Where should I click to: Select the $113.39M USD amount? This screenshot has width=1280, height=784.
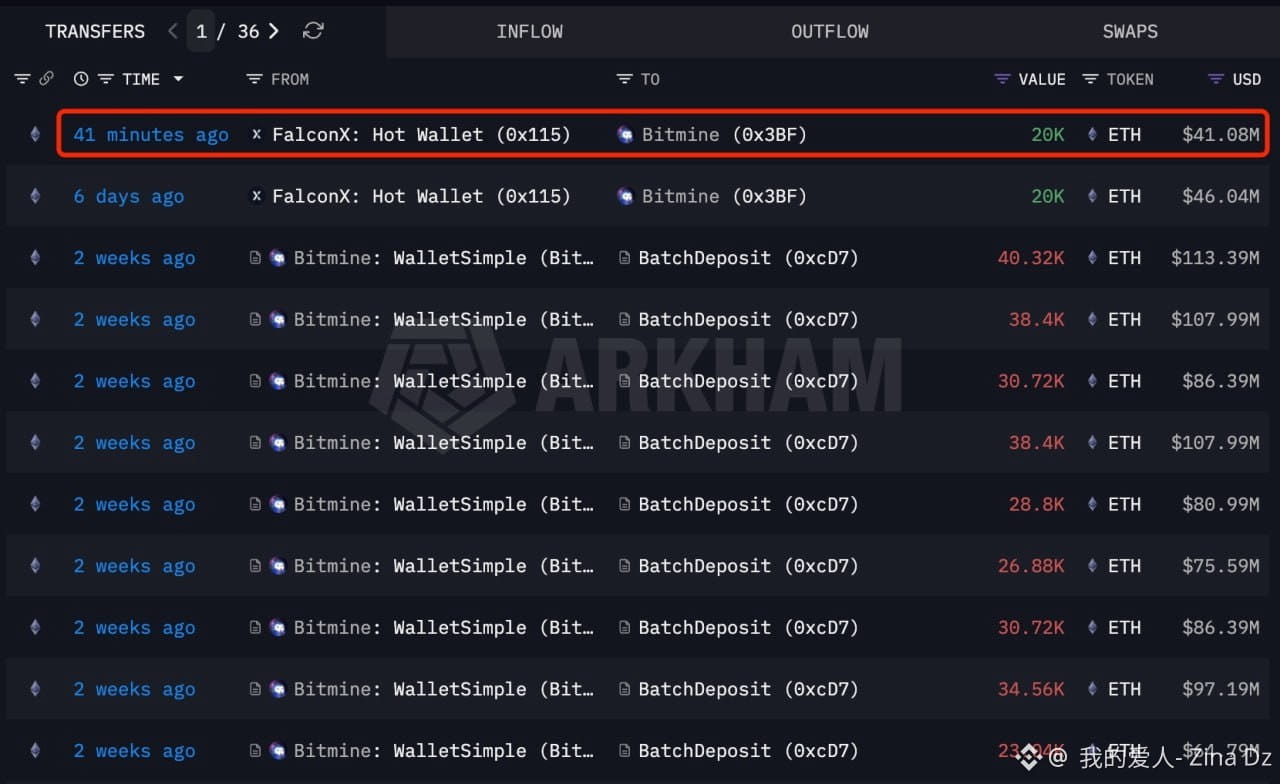(x=1216, y=258)
